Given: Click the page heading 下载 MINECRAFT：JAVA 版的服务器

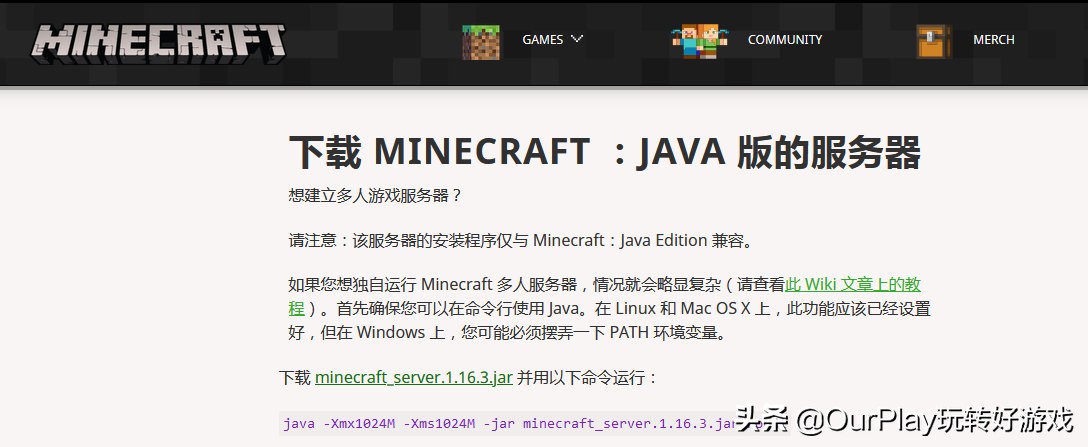Looking at the screenshot, I should click(604, 153).
